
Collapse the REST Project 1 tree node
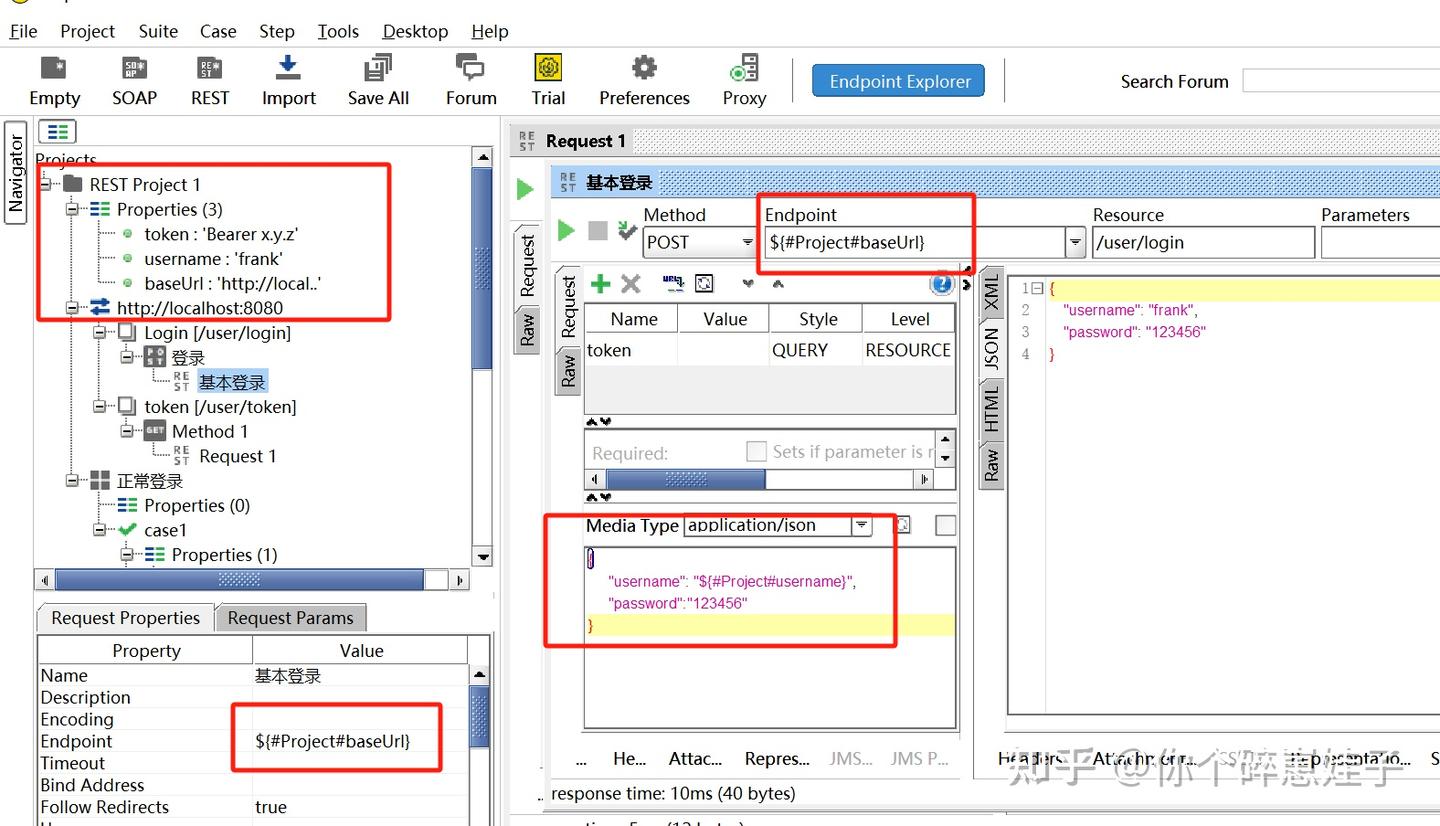(46, 185)
